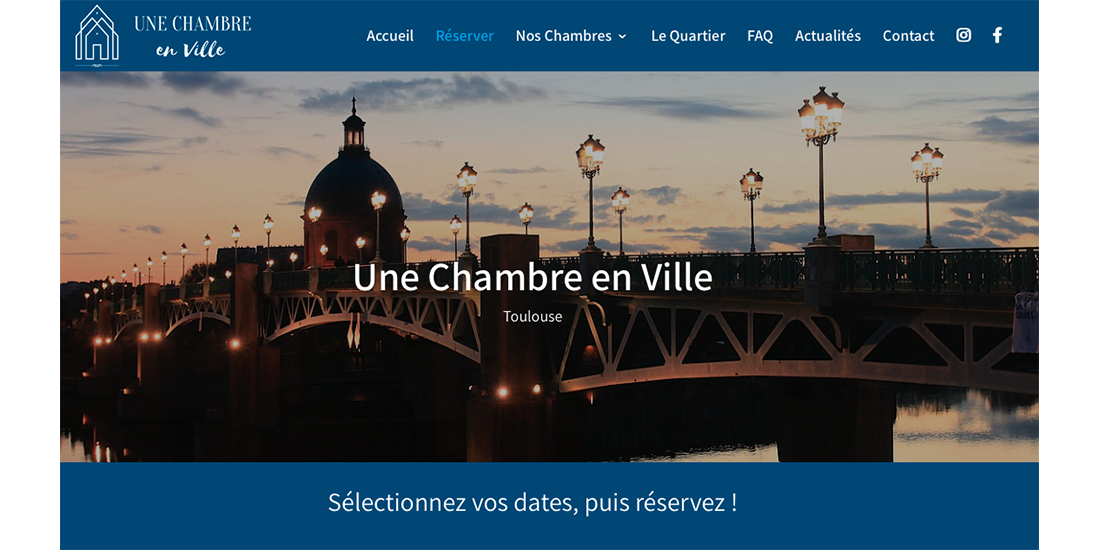Expand the Nos Chambres chevron arrow

coord(622,36)
